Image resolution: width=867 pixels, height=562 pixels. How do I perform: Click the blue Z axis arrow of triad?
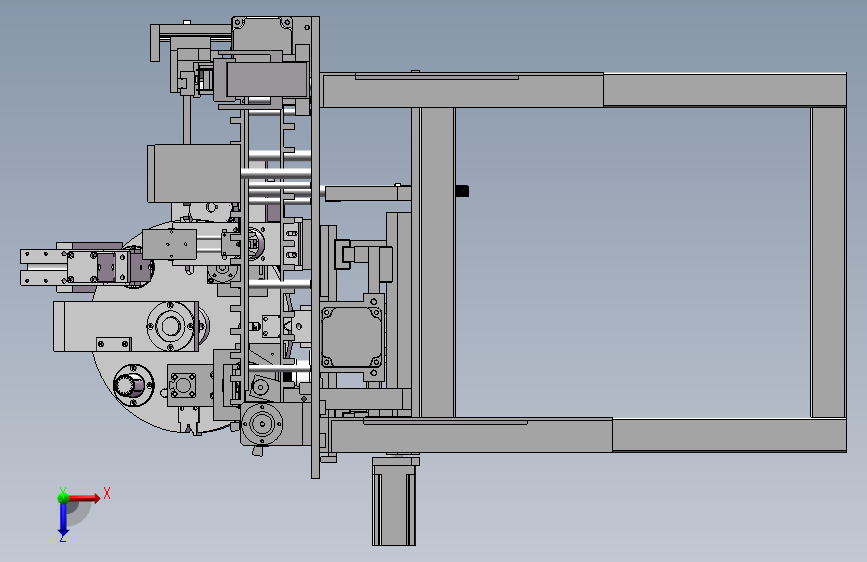tap(63, 520)
